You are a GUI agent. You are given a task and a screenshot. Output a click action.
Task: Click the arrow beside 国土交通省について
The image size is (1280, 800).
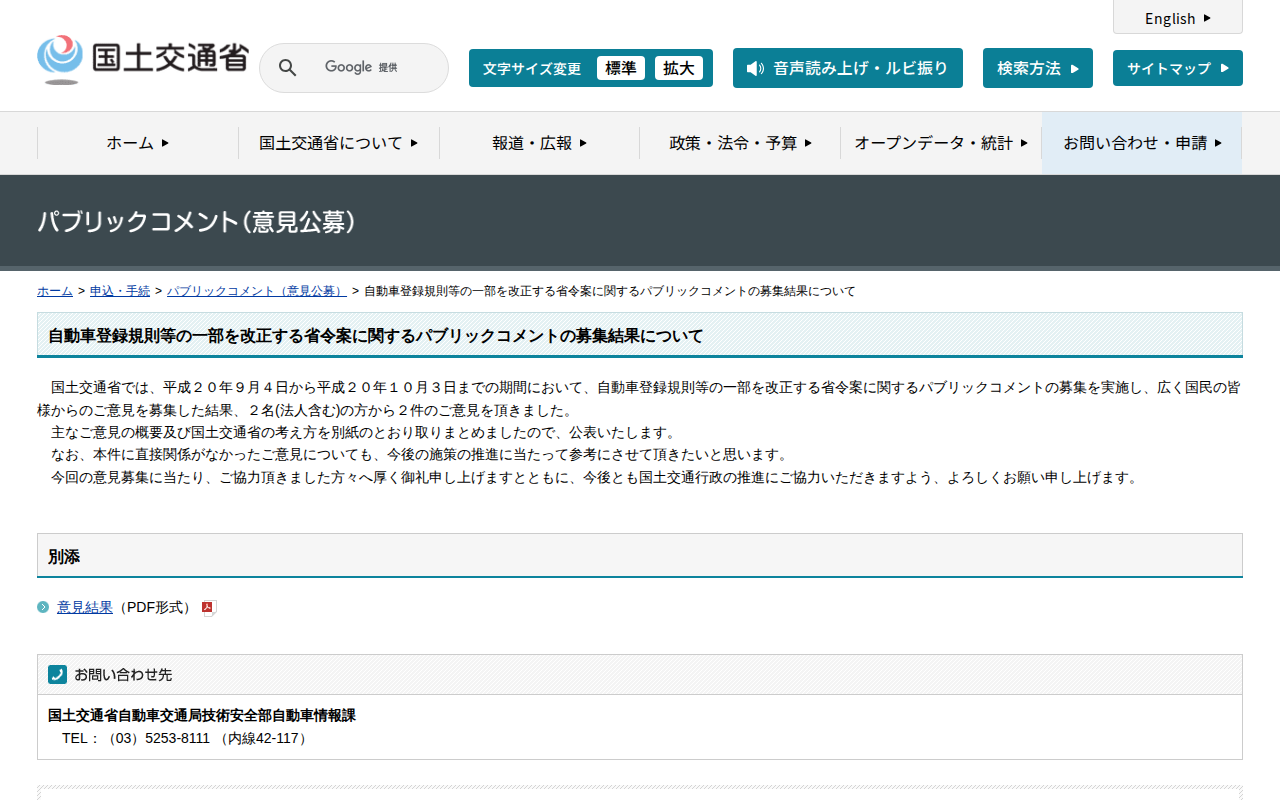tap(414, 143)
